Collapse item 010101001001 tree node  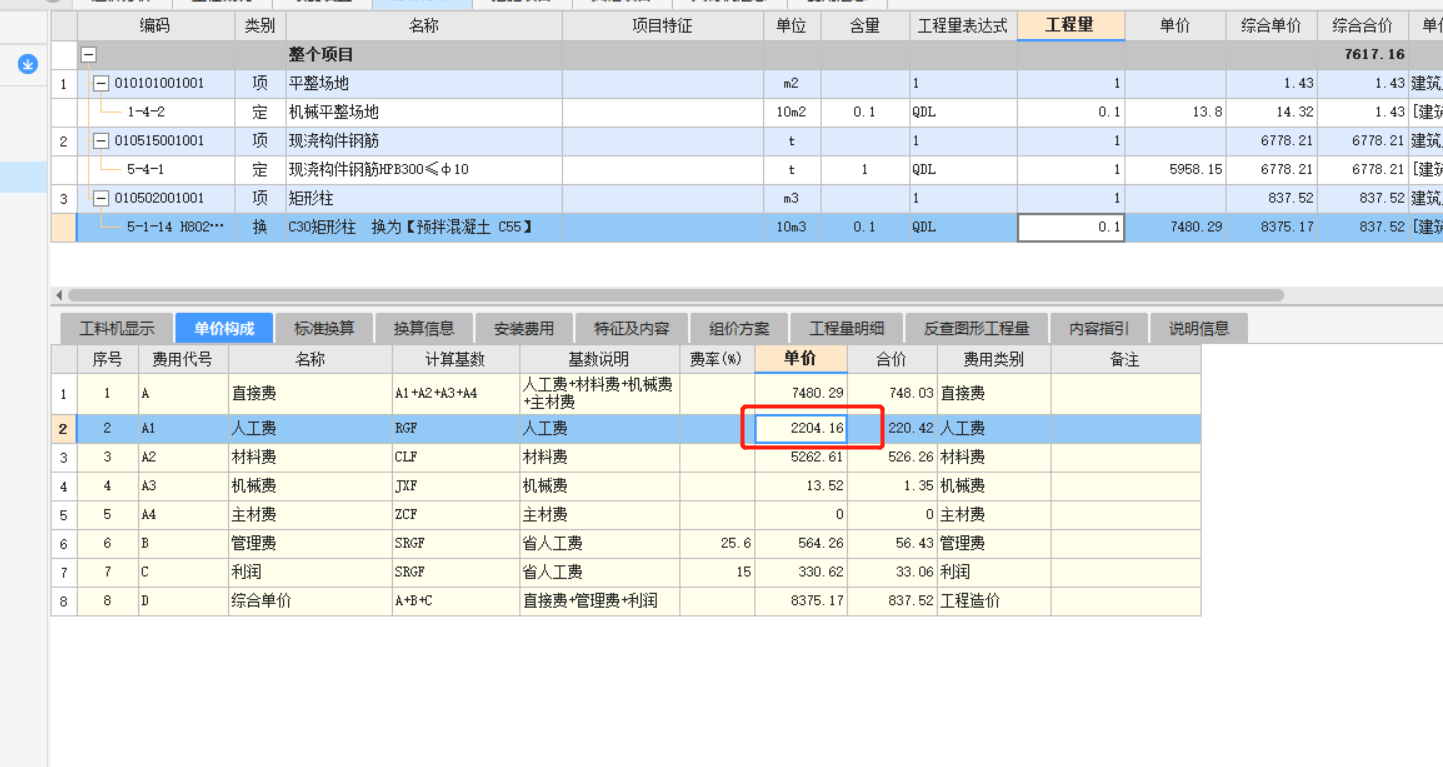click(101, 84)
